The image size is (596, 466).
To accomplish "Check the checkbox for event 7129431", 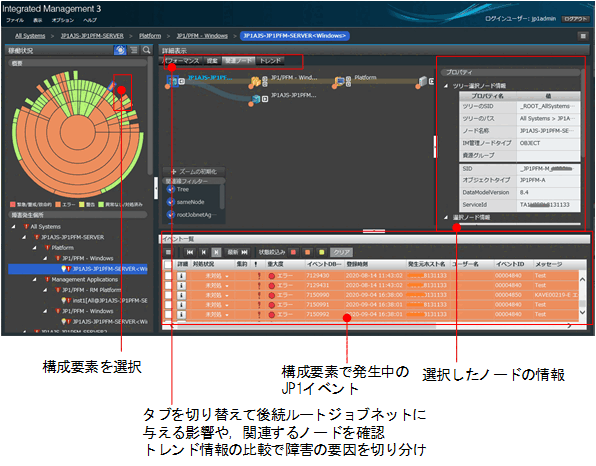I will [x=168, y=285].
